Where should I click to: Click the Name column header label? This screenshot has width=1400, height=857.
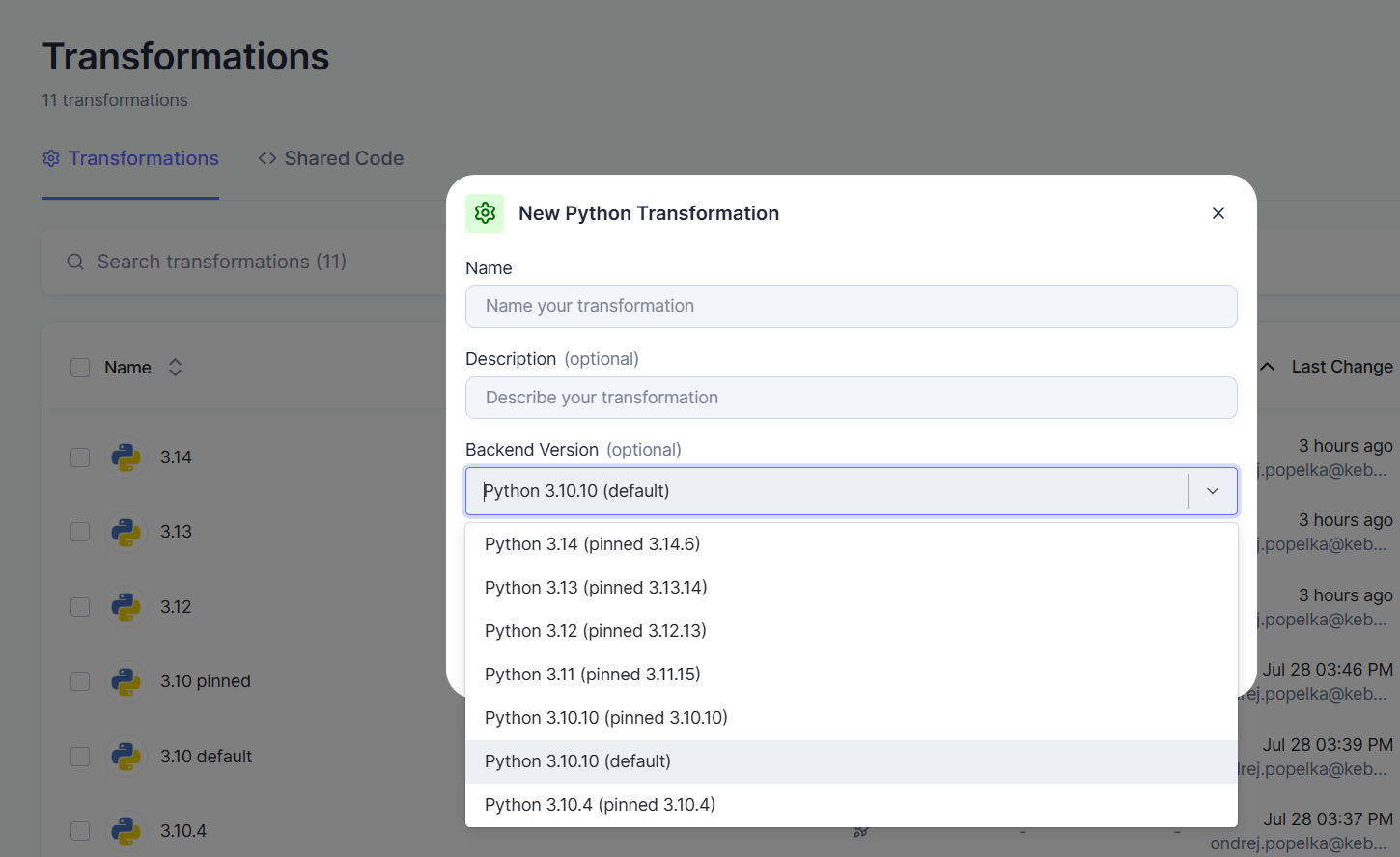click(x=127, y=368)
